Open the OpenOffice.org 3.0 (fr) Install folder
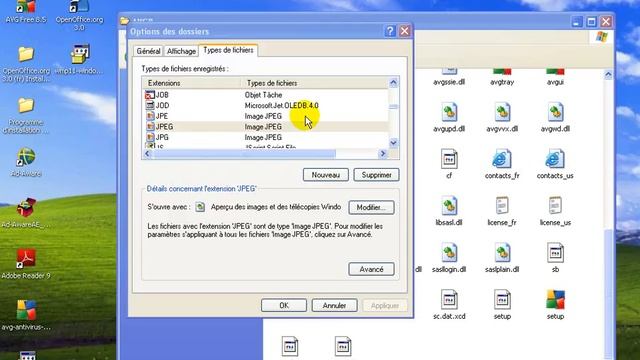 click(26, 64)
